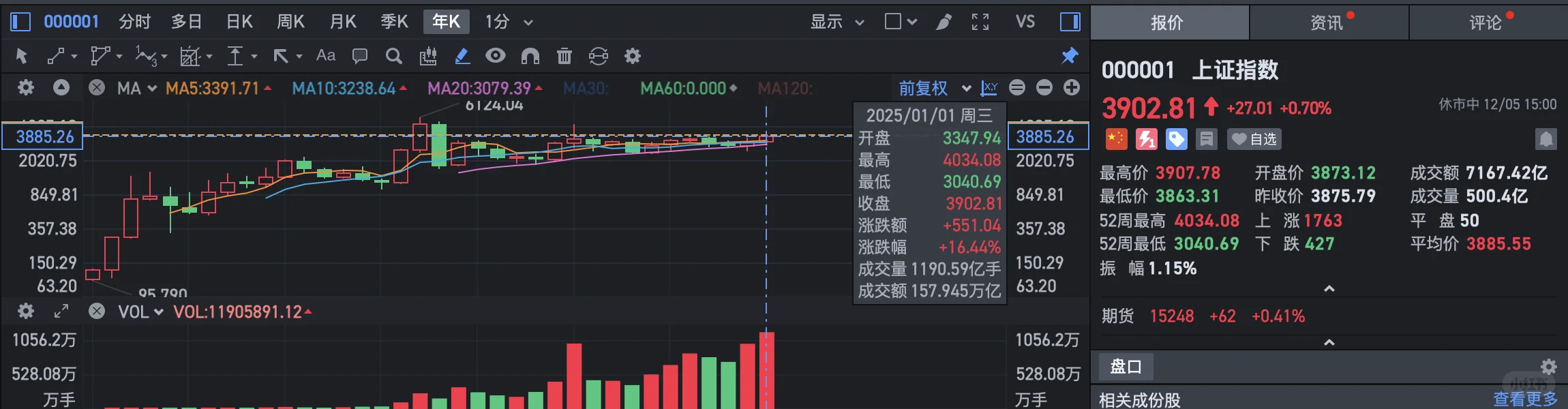Switch to 多日 chart view
Viewport: 1568px width, 409px height.
pyautogui.click(x=186, y=22)
